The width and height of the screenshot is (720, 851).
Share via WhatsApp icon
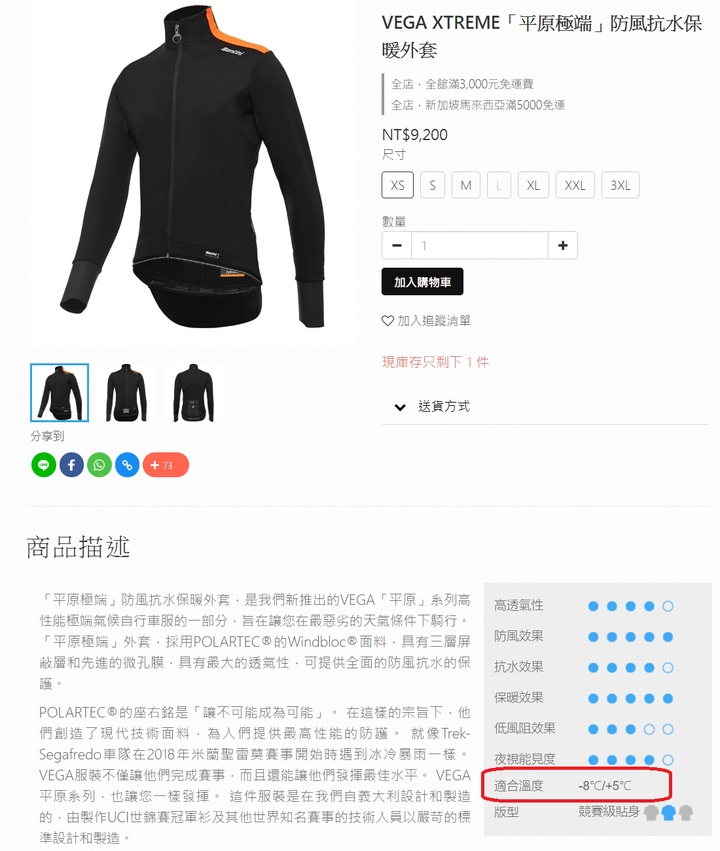coord(99,465)
